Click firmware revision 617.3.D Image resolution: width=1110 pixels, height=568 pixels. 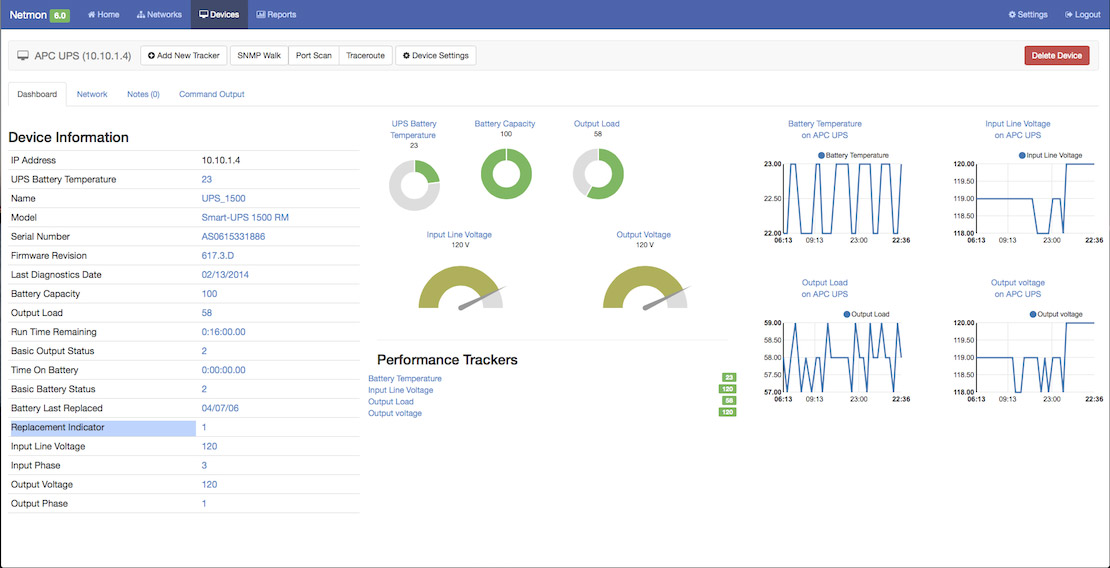[x=218, y=256]
